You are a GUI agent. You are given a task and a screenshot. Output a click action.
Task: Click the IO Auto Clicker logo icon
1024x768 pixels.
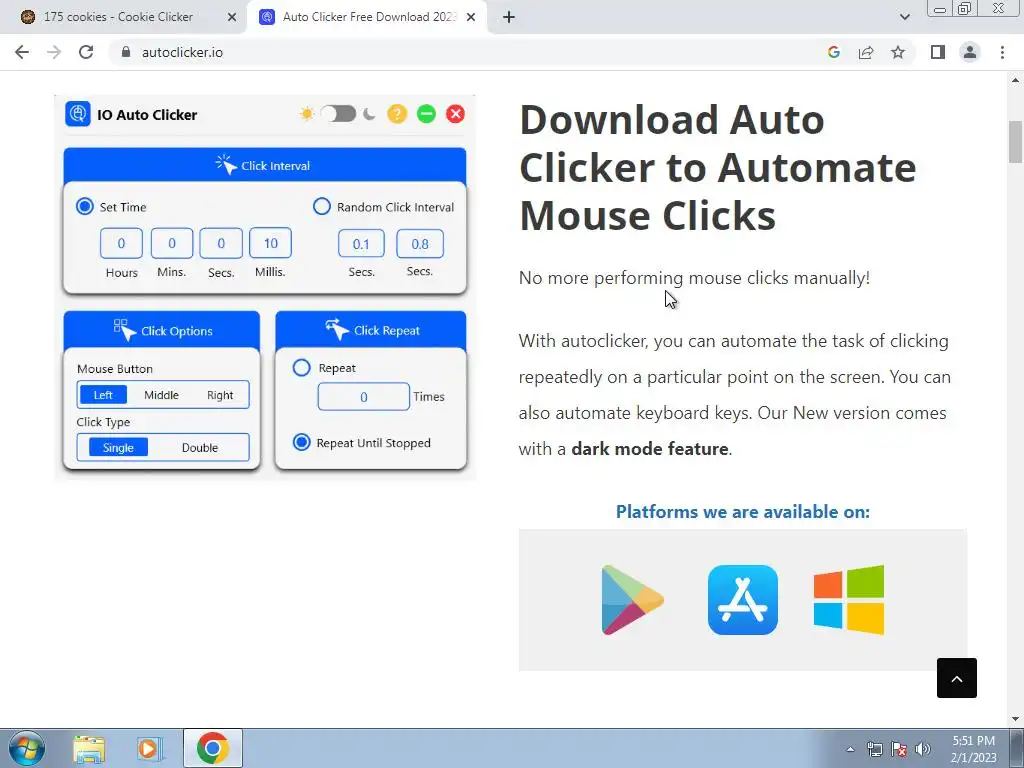[78, 114]
